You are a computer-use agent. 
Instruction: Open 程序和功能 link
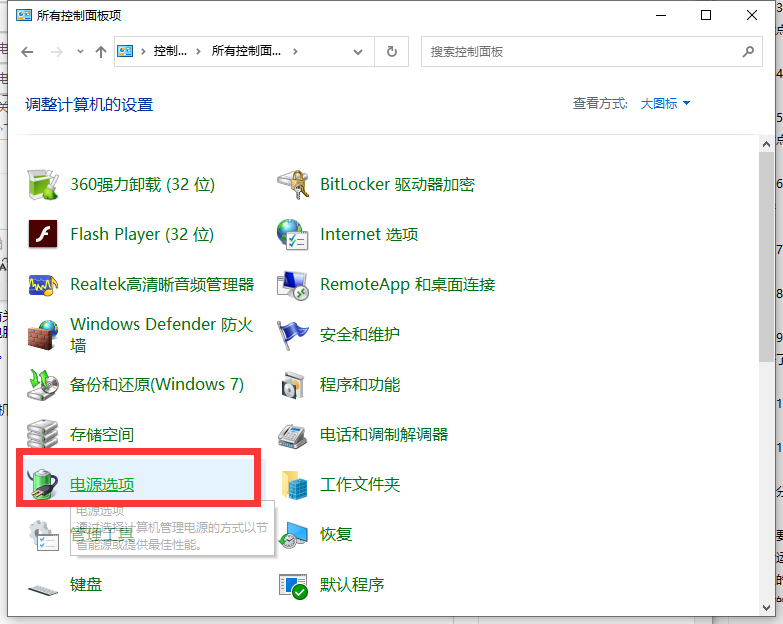(x=360, y=384)
